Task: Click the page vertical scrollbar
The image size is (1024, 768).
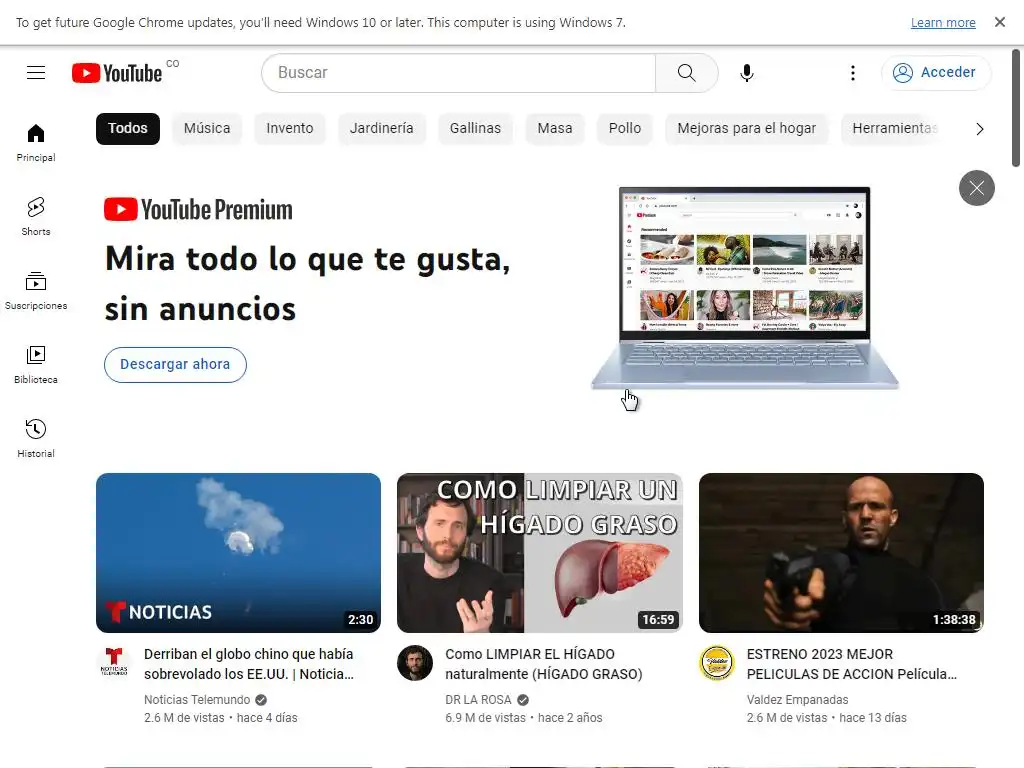Action: point(1016,108)
